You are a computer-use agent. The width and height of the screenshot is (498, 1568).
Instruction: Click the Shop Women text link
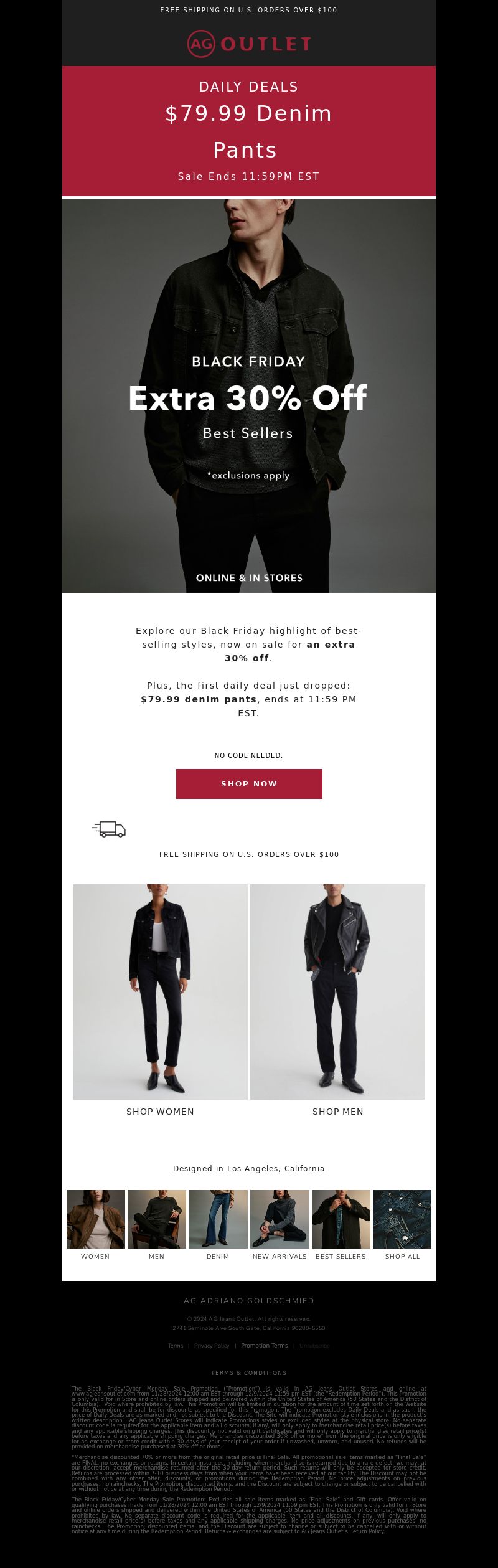tap(160, 1112)
